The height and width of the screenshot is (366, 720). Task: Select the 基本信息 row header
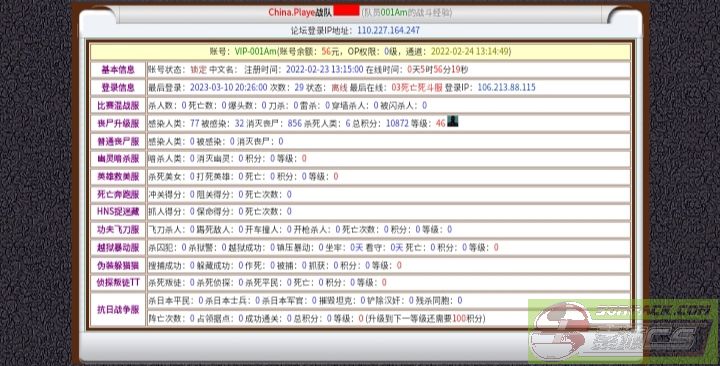pyautogui.click(x=118, y=70)
